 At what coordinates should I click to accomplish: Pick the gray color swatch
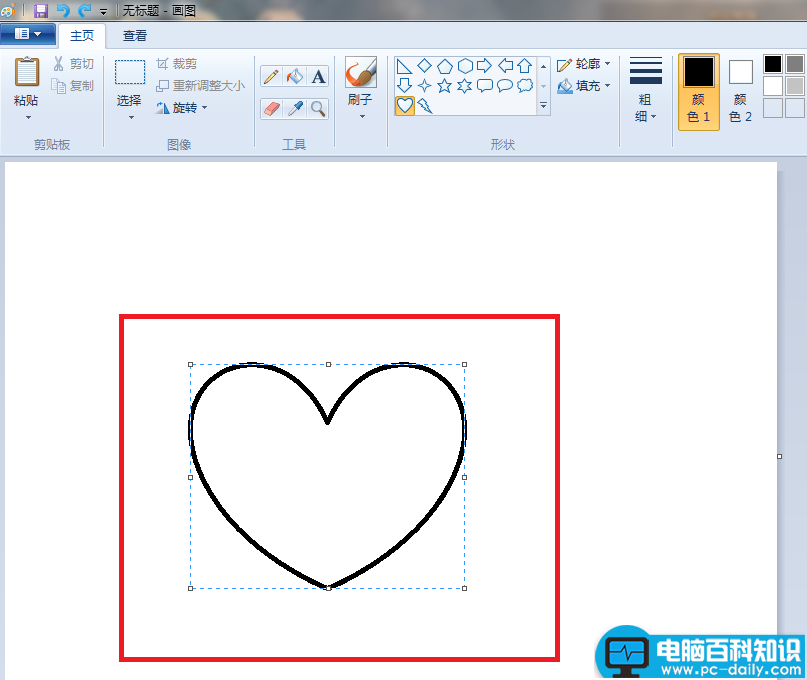(794, 64)
